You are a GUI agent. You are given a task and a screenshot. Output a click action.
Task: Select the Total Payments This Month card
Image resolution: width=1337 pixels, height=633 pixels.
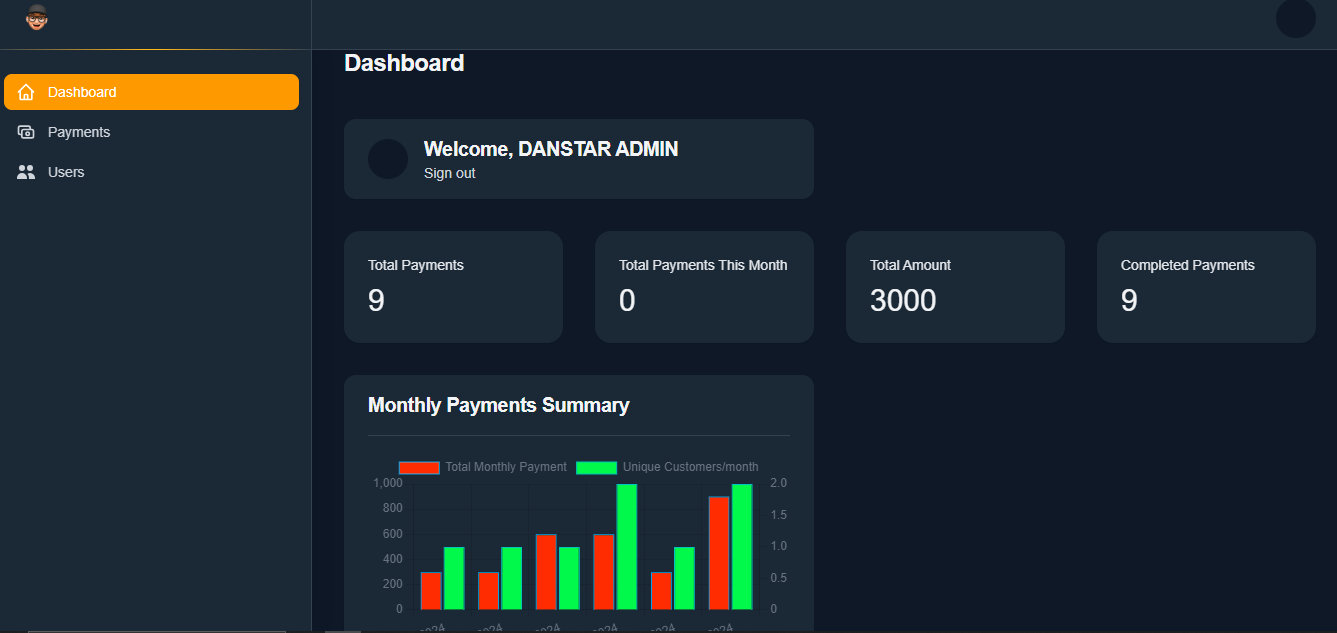(704, 287)
